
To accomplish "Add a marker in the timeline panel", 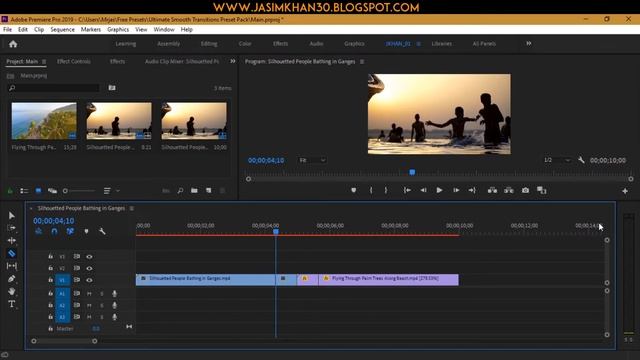I will click(86, 231).
